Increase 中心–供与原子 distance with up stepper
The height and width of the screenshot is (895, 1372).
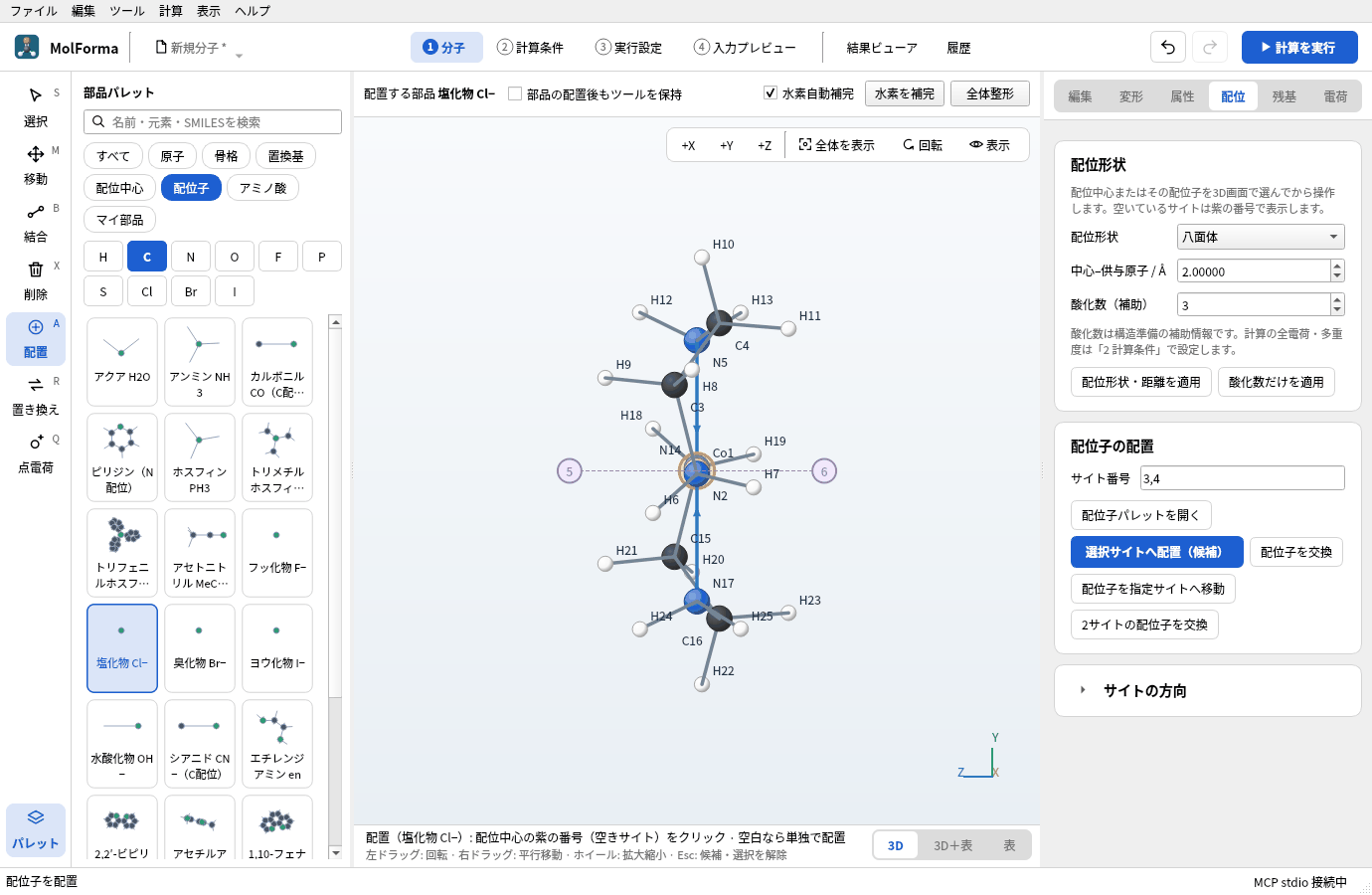click(x=1337, y=266)
